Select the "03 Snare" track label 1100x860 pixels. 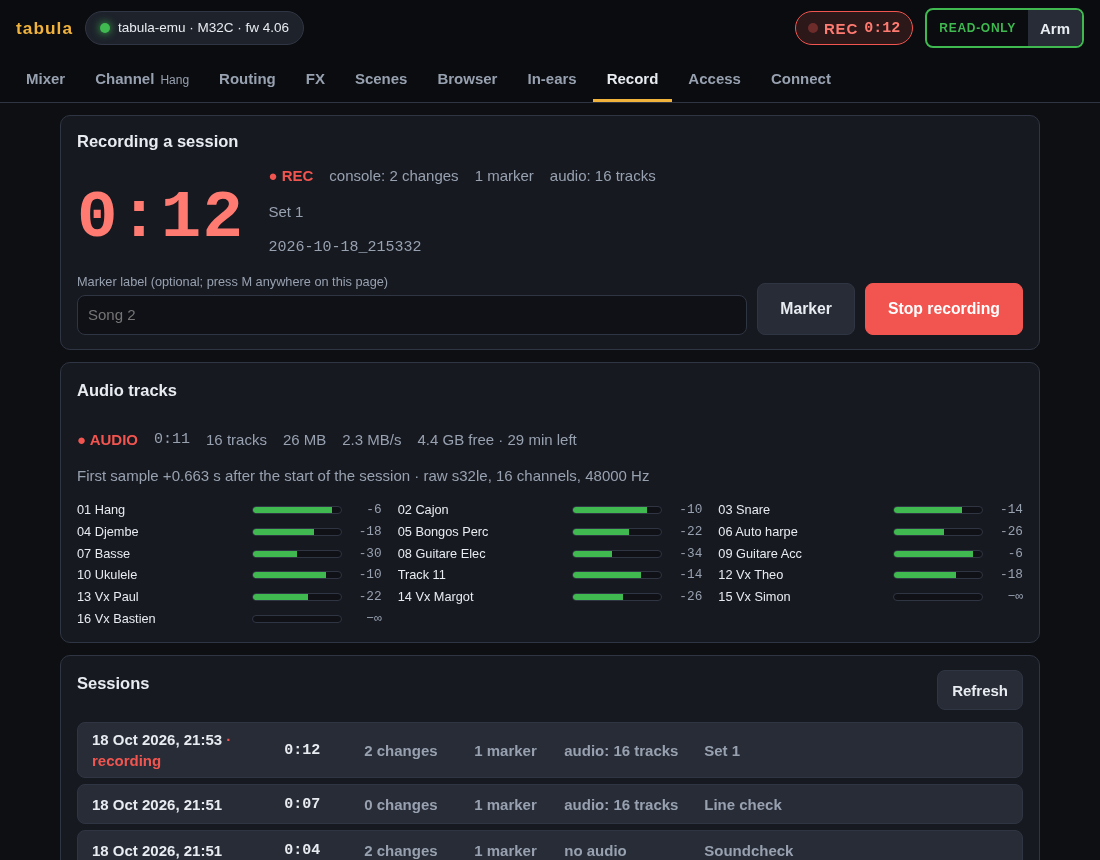pos(744,510)
